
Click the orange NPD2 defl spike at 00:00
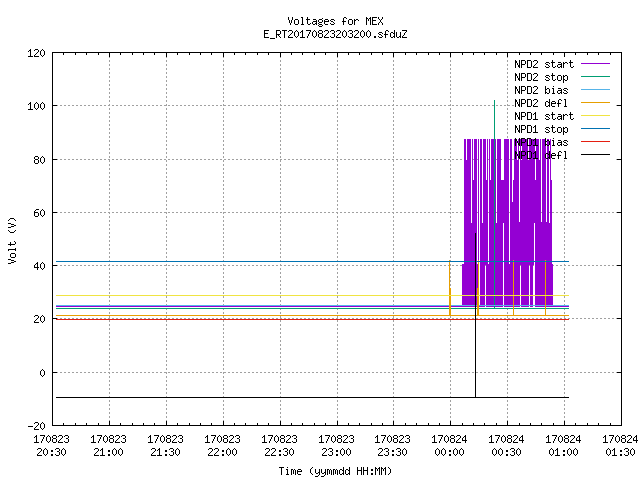pyautogui.click(x=450, y=288)
